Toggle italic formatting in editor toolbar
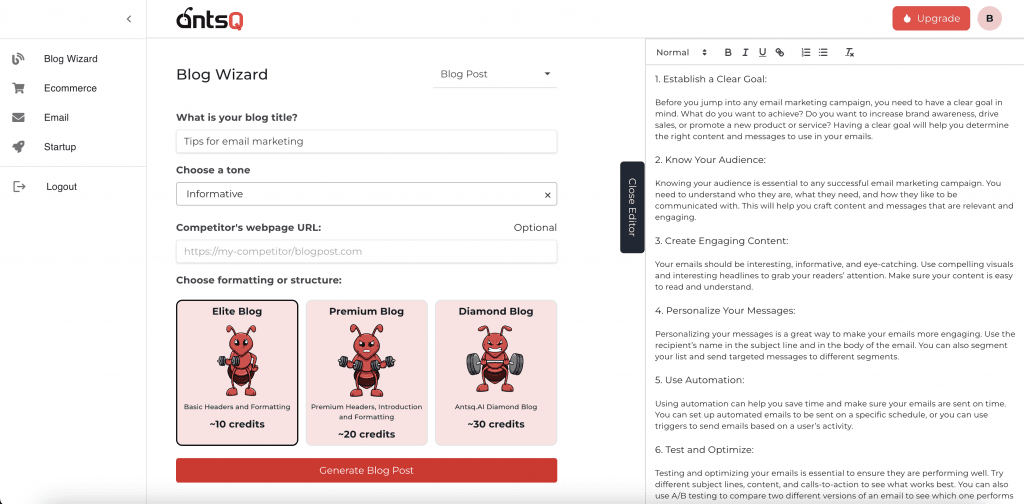 pyautogui.click(x=745, y=52)
